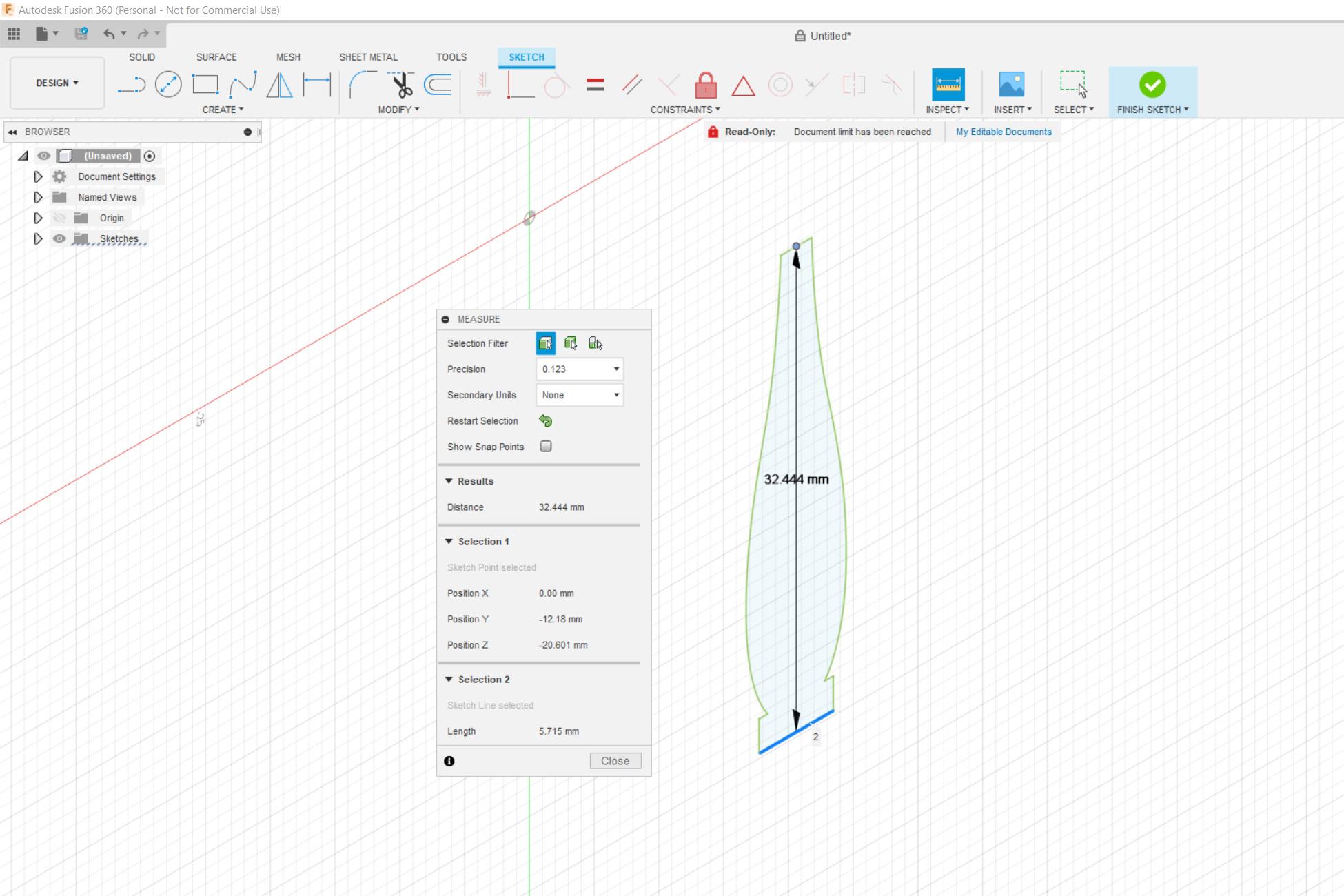Click the Fix/Unfix lock constraint icon
The width and height of the screenshot is (1344, 896).
coord(705,85)
